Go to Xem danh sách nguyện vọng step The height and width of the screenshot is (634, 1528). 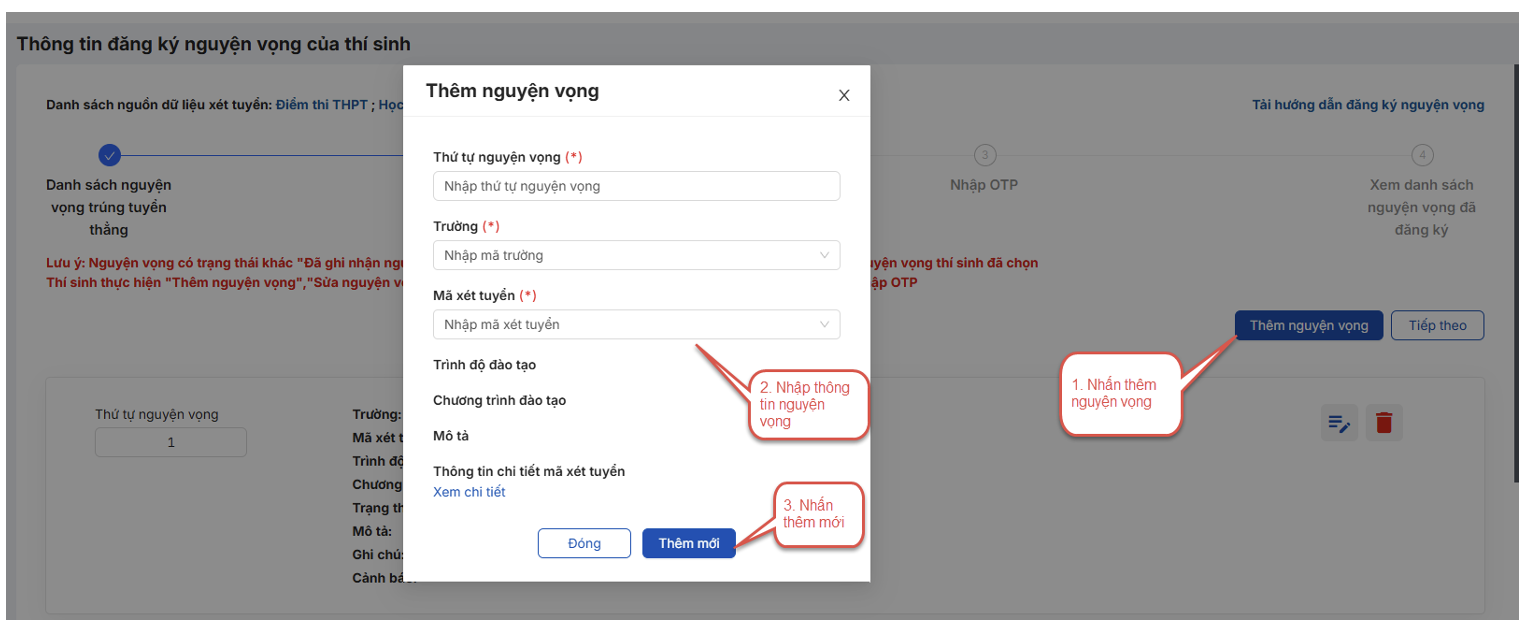click(x=1421, y=207)
